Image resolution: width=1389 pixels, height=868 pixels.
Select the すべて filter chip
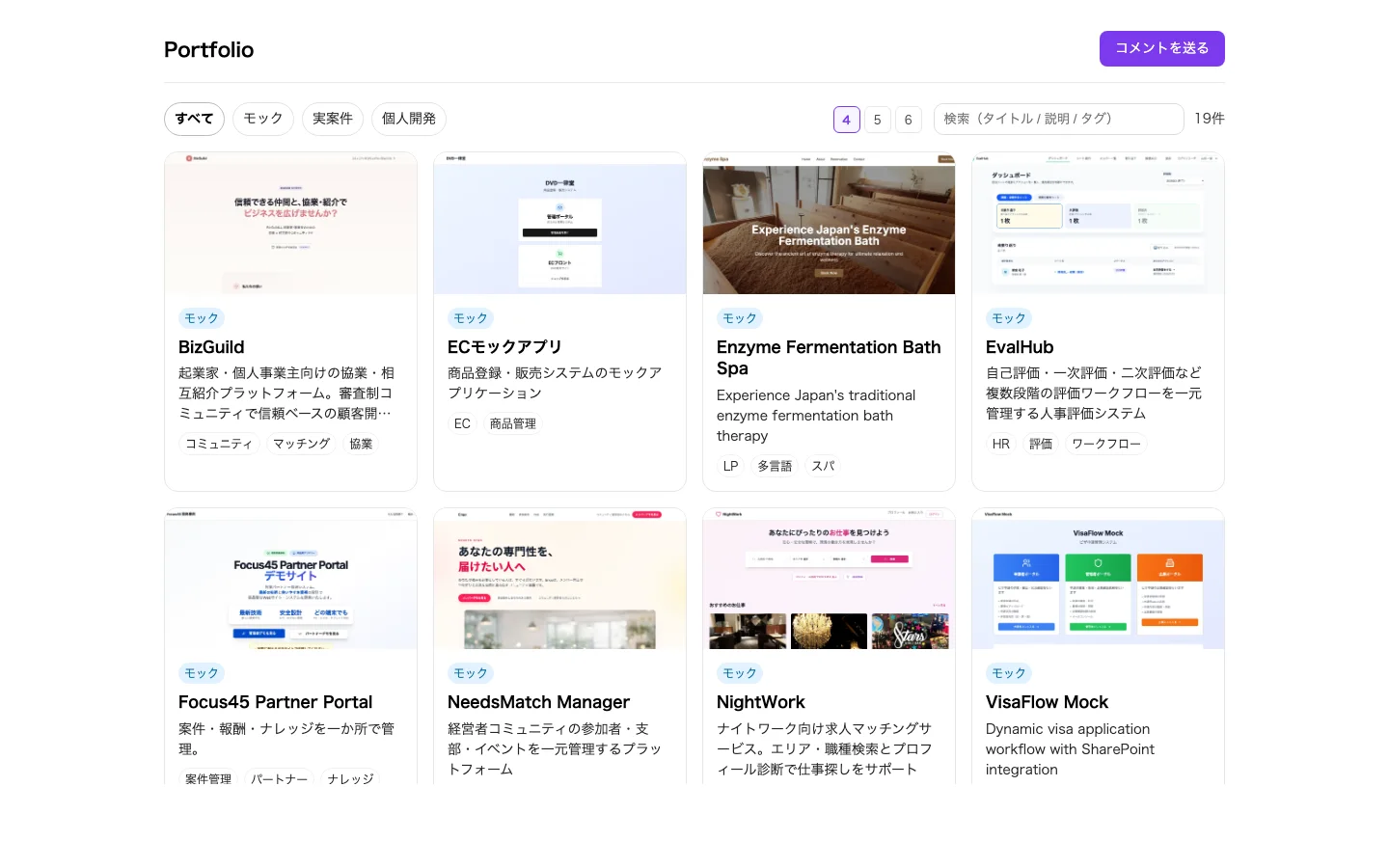(x=193, y=119)
